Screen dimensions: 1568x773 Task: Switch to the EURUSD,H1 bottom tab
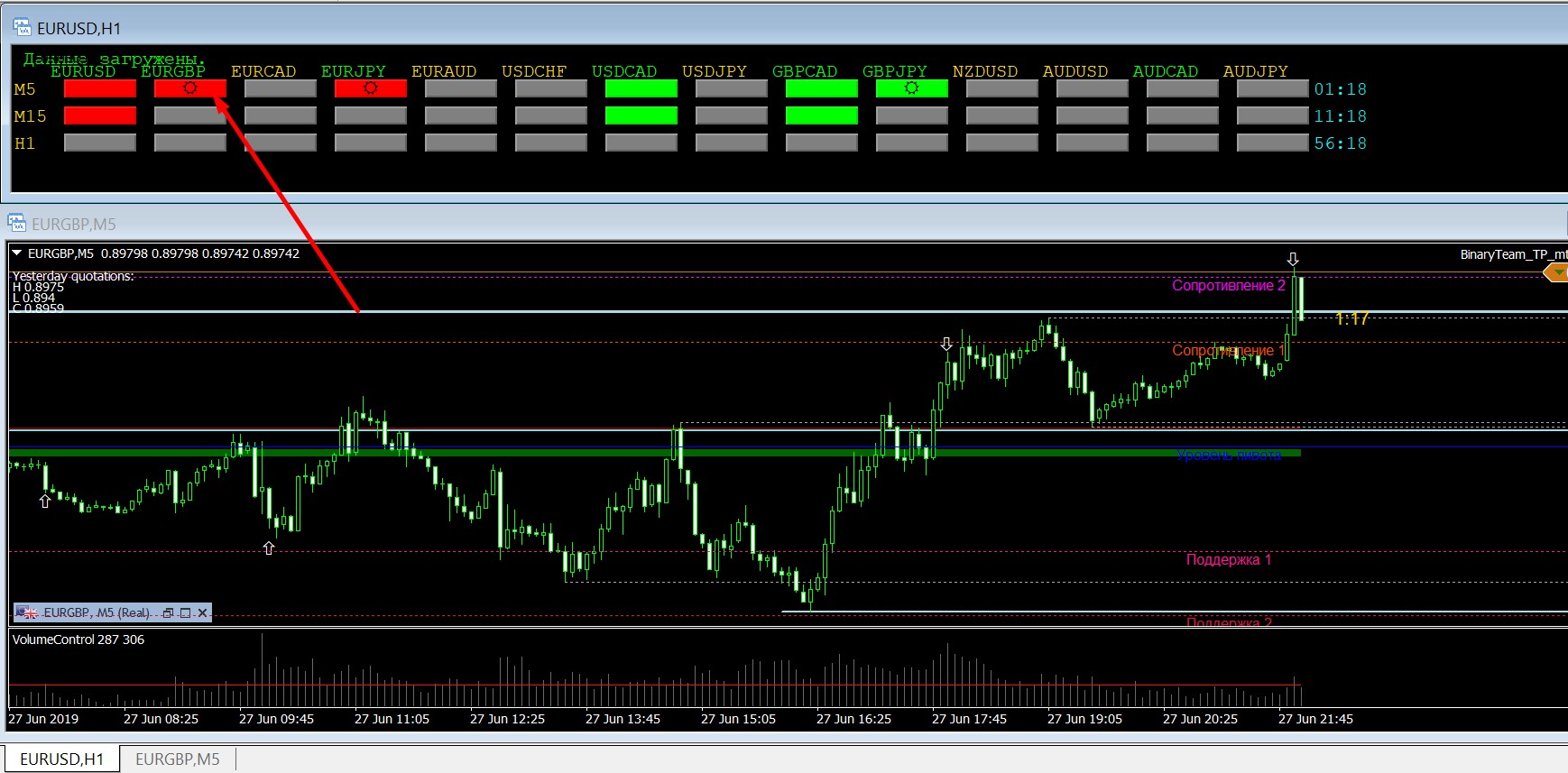[x=62, y=759]
